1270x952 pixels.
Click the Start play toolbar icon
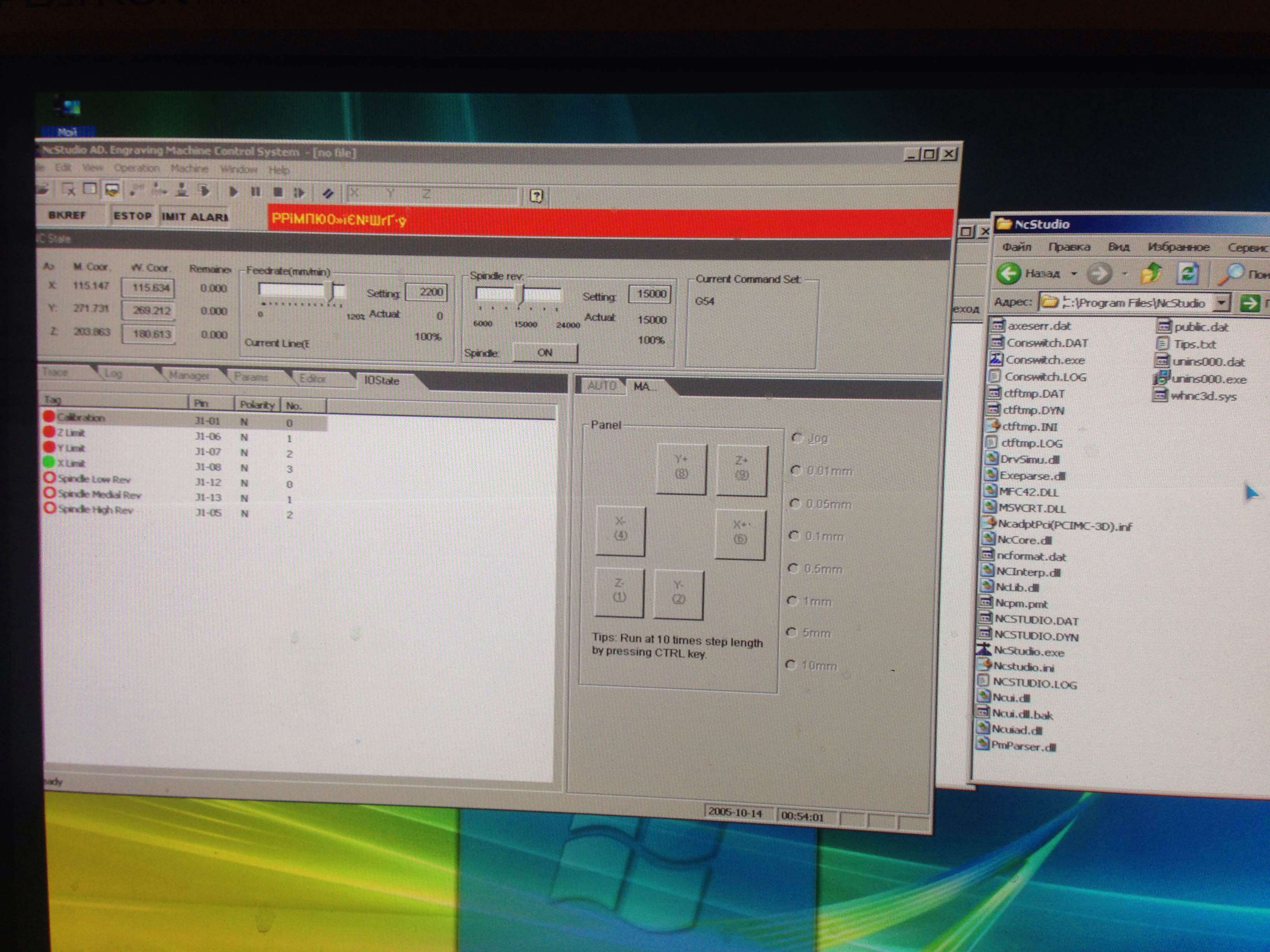pos(233,192)
